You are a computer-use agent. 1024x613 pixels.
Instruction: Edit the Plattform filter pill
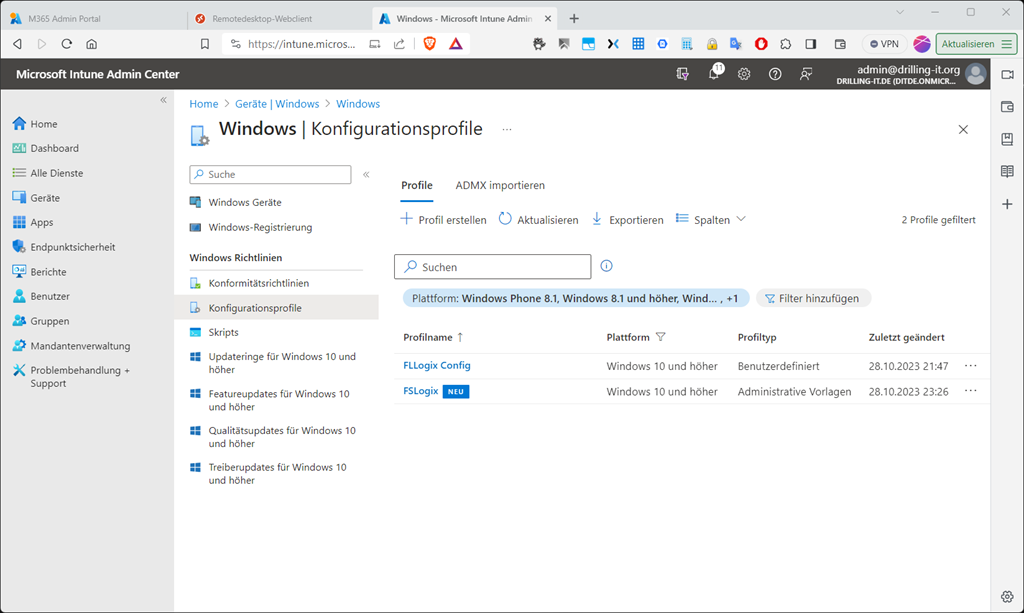(x=575, y=298)
